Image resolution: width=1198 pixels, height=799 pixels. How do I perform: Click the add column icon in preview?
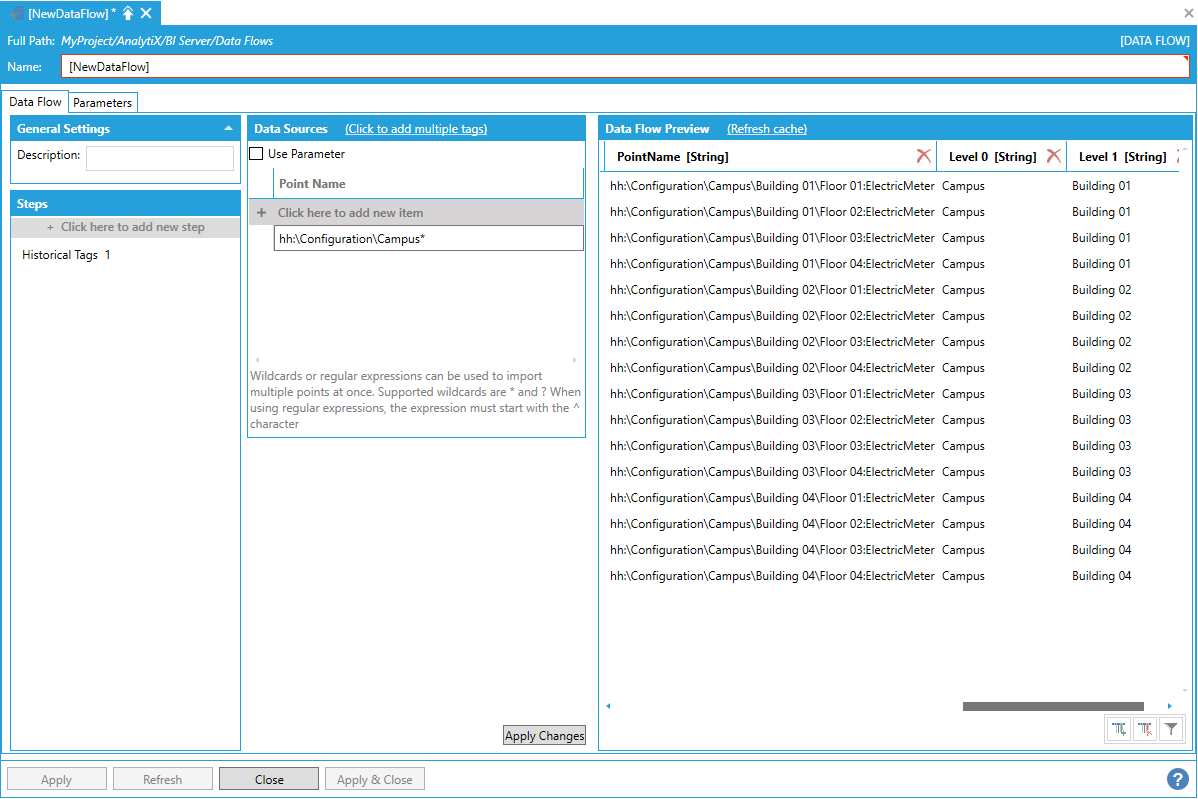point(1119,730)
